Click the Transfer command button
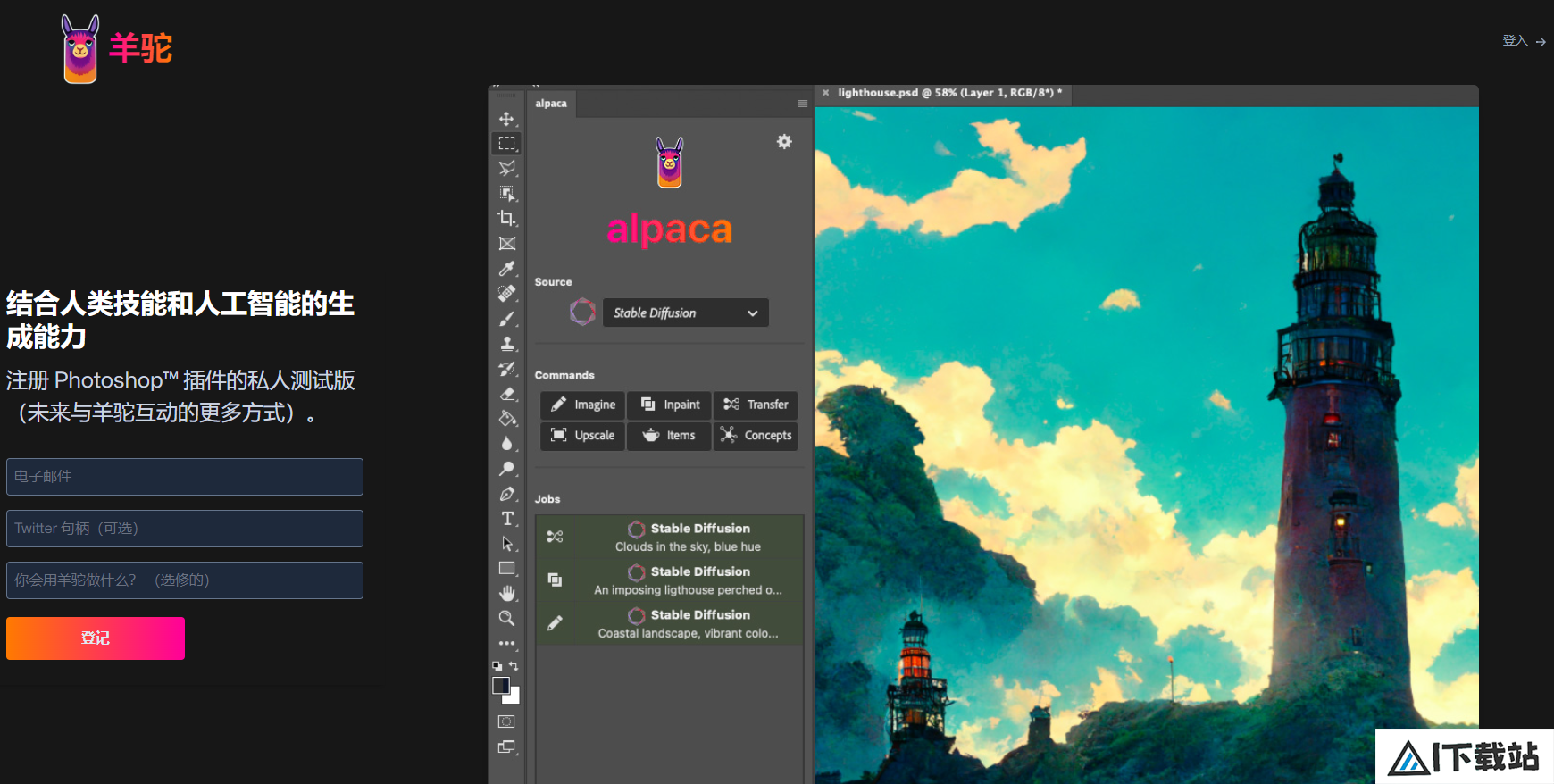This screenshot has width=1554, height=784. pos(756,405)
